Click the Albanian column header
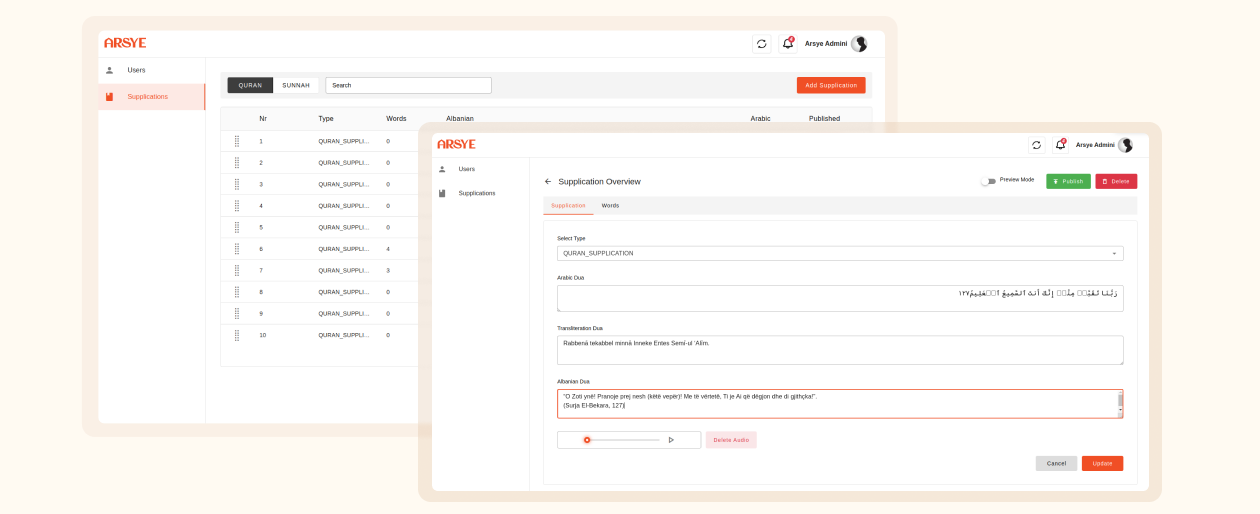 click(x=460, y=118)
